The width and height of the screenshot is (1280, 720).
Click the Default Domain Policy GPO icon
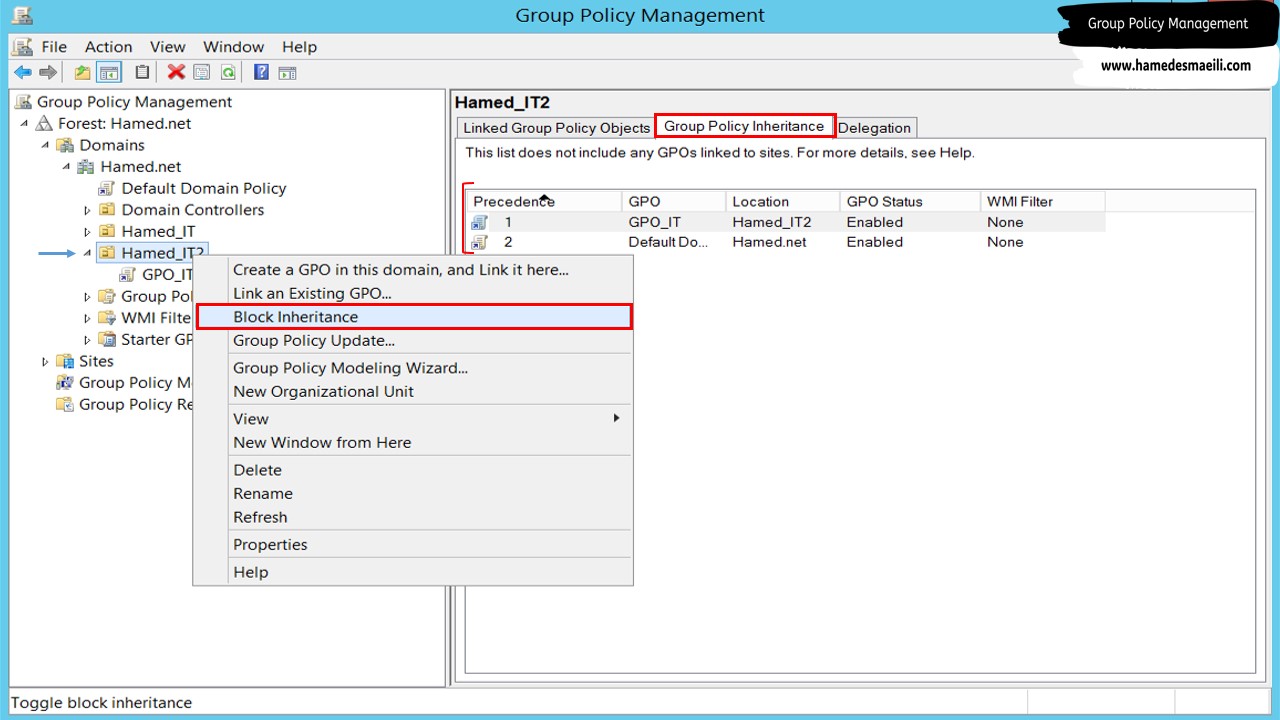[107, 188]
